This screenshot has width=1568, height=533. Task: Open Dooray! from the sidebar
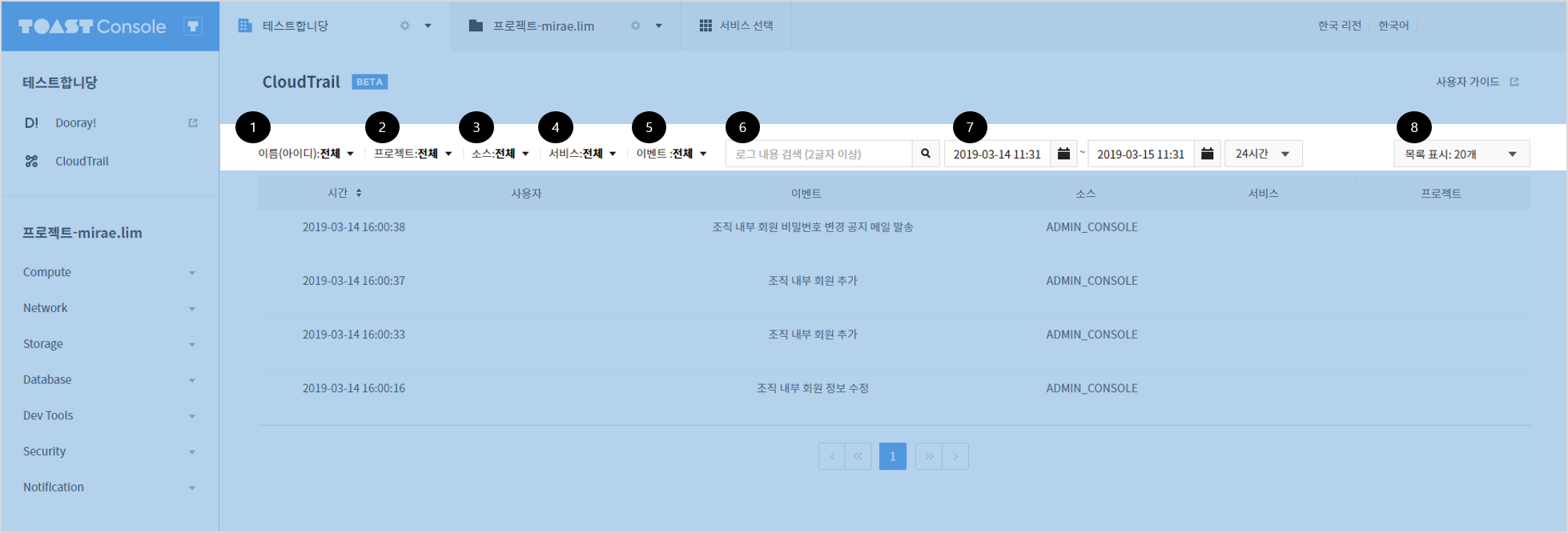coord(75,122)
